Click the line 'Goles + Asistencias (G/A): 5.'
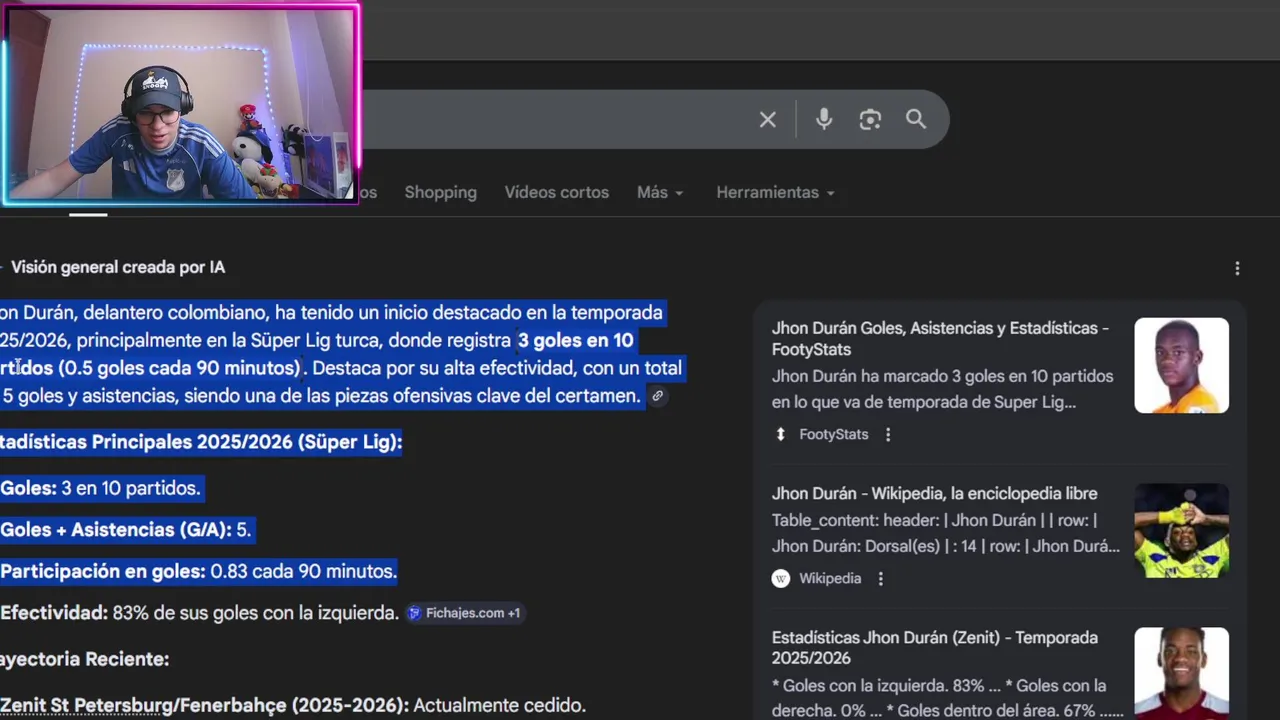This screenshot has height=720, width=1280. [x=125, y=529]
